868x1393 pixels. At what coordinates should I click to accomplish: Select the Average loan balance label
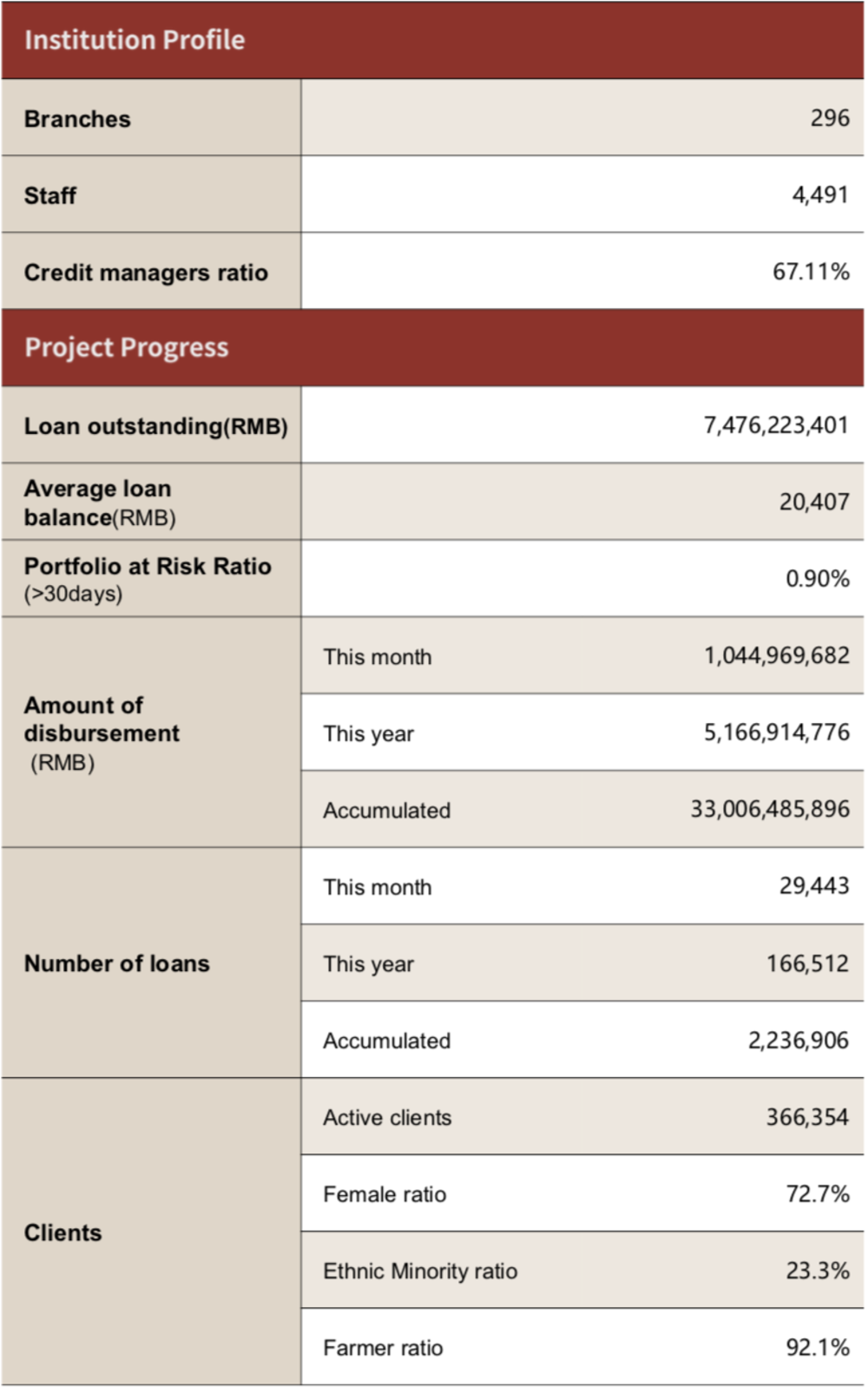[x=99, y=503]
